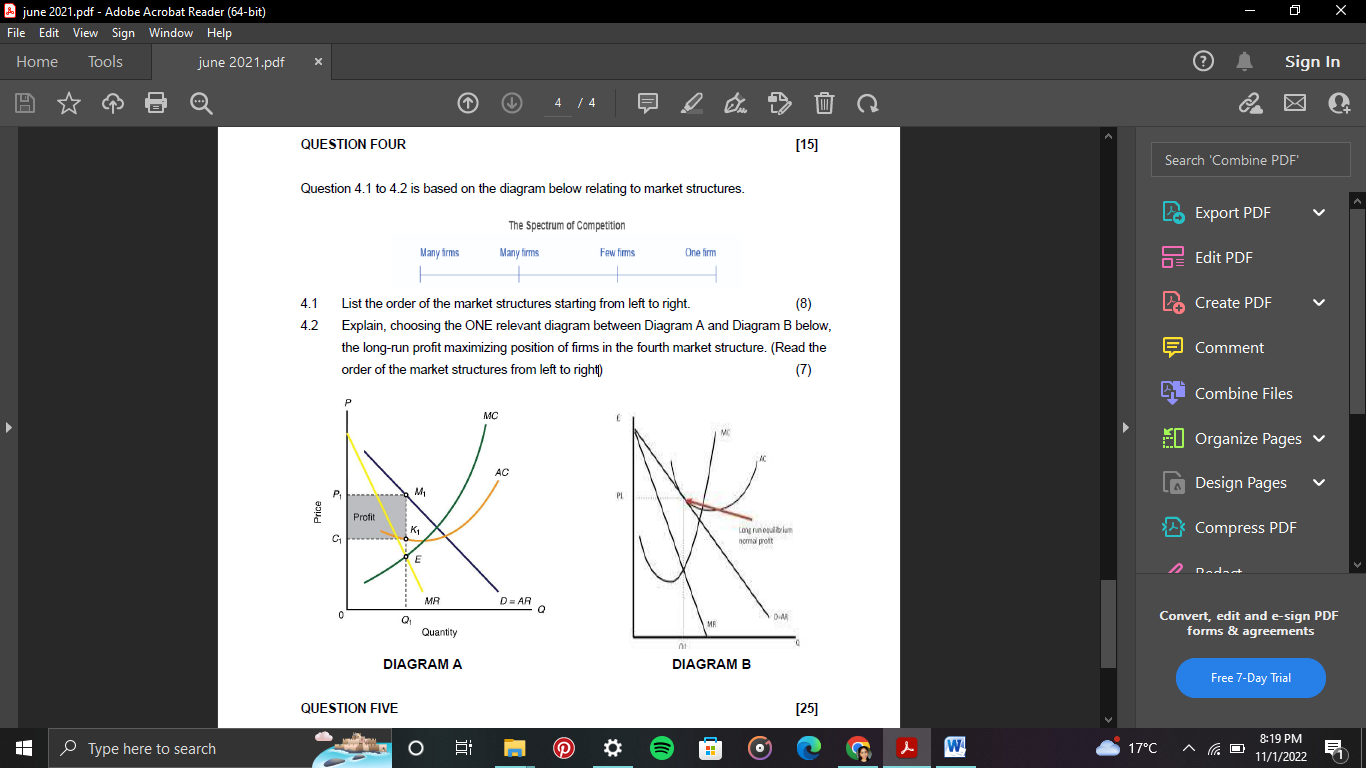Click the Add Stamp tool icon
The height and width of the screenshot is (768, 1366).
779,103
